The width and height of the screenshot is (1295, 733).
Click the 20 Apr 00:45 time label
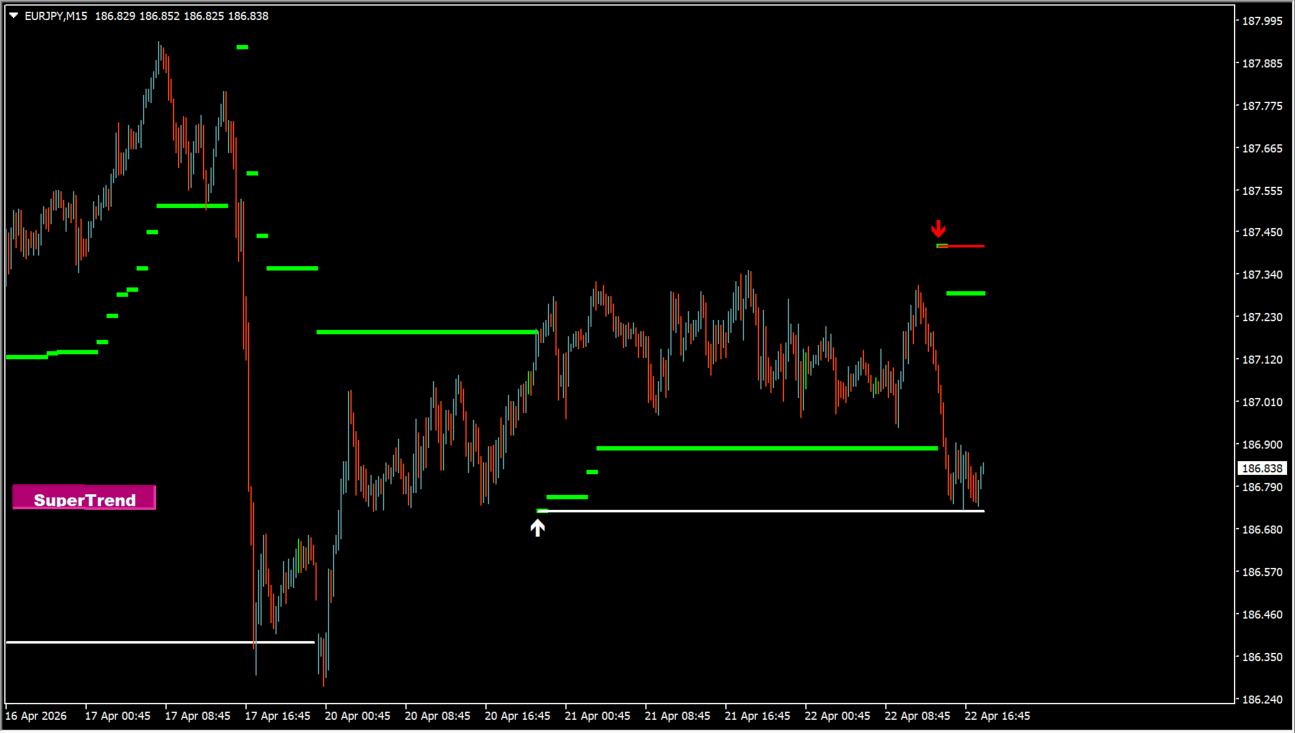pyautogui.click(x=357, y=716)
